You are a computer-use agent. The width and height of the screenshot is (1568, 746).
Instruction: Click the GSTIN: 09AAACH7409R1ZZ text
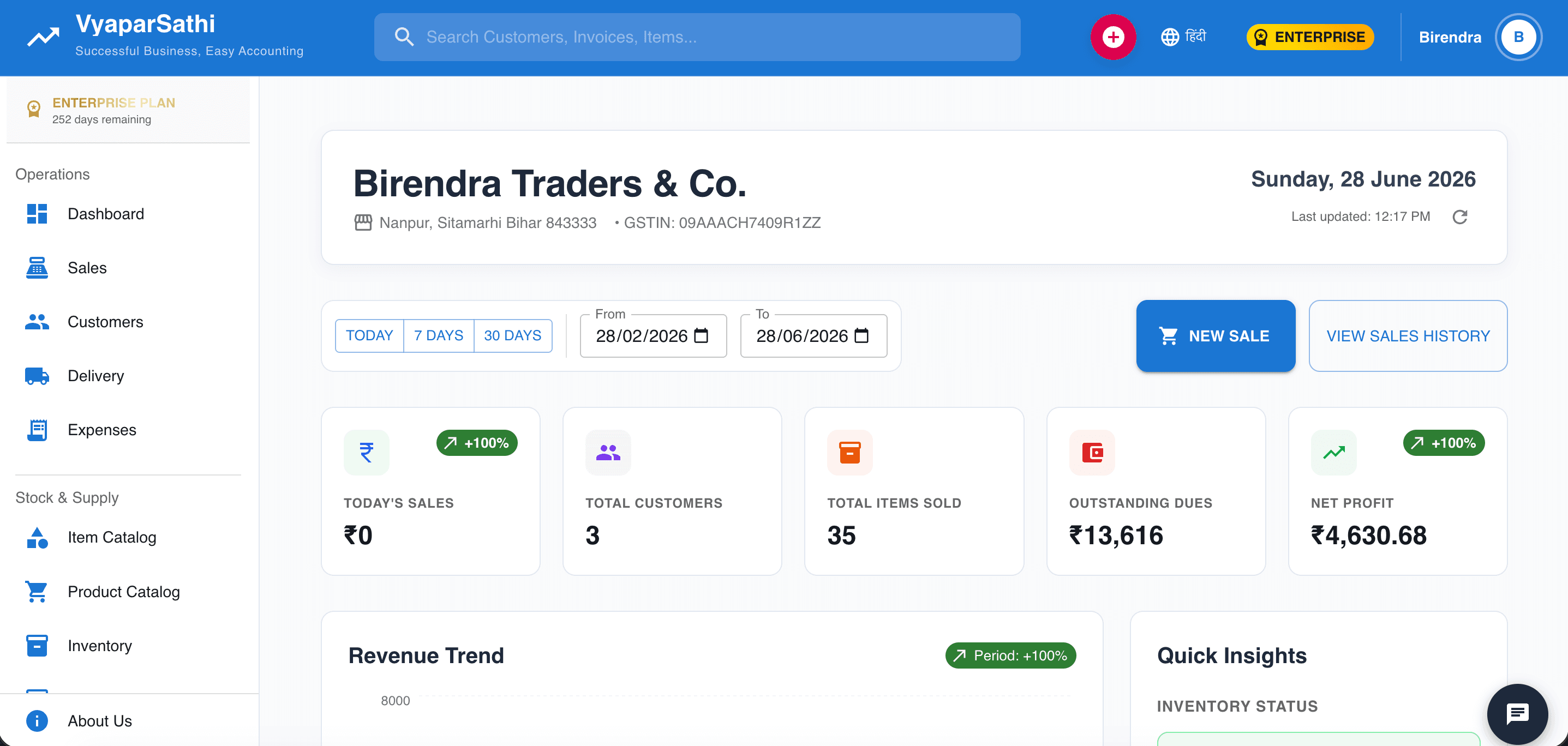point(722,222)
